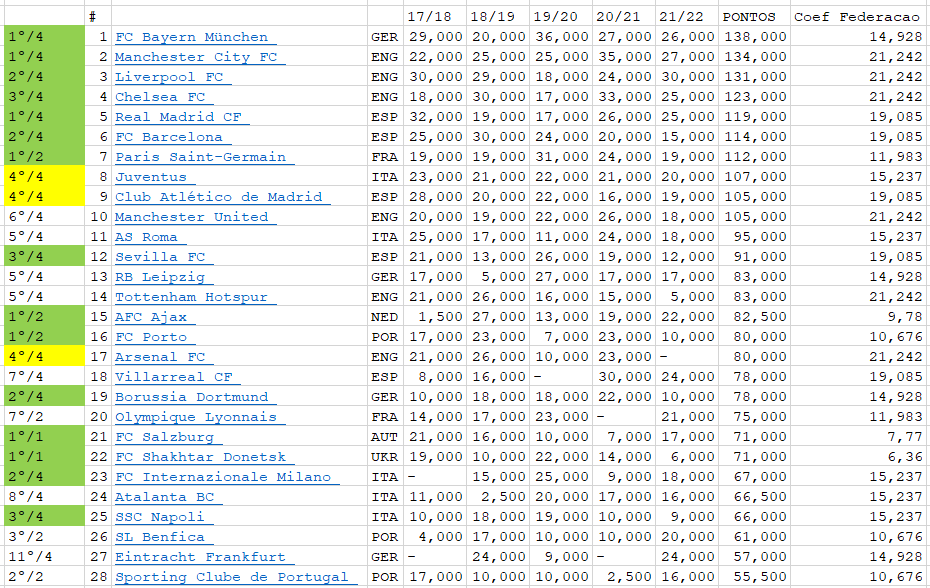Follow the AFC Ajax link
The height and width of the screenshot is (588, 930).
click(x=150, y=317)
